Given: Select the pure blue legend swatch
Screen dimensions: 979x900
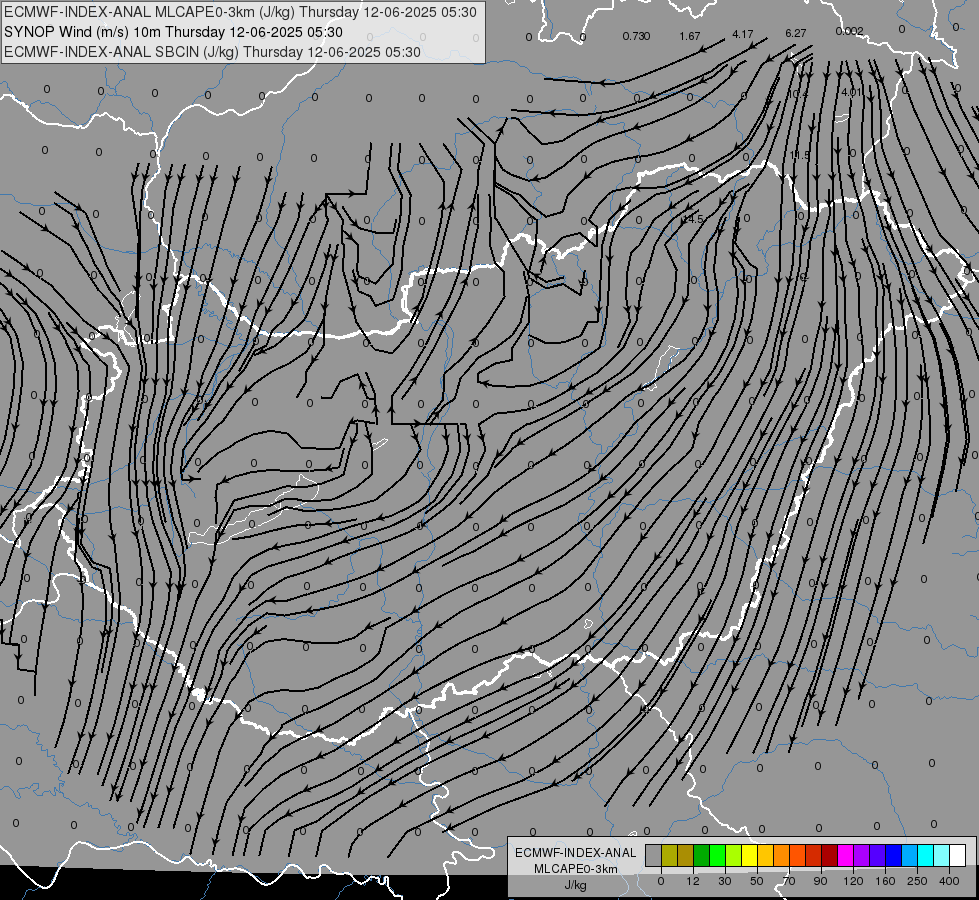Looking at the screenshot, I should point(894,855).
